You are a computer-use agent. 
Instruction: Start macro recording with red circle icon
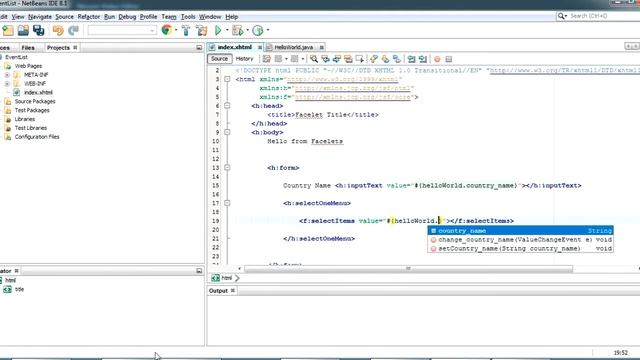(x=437, y=59)
